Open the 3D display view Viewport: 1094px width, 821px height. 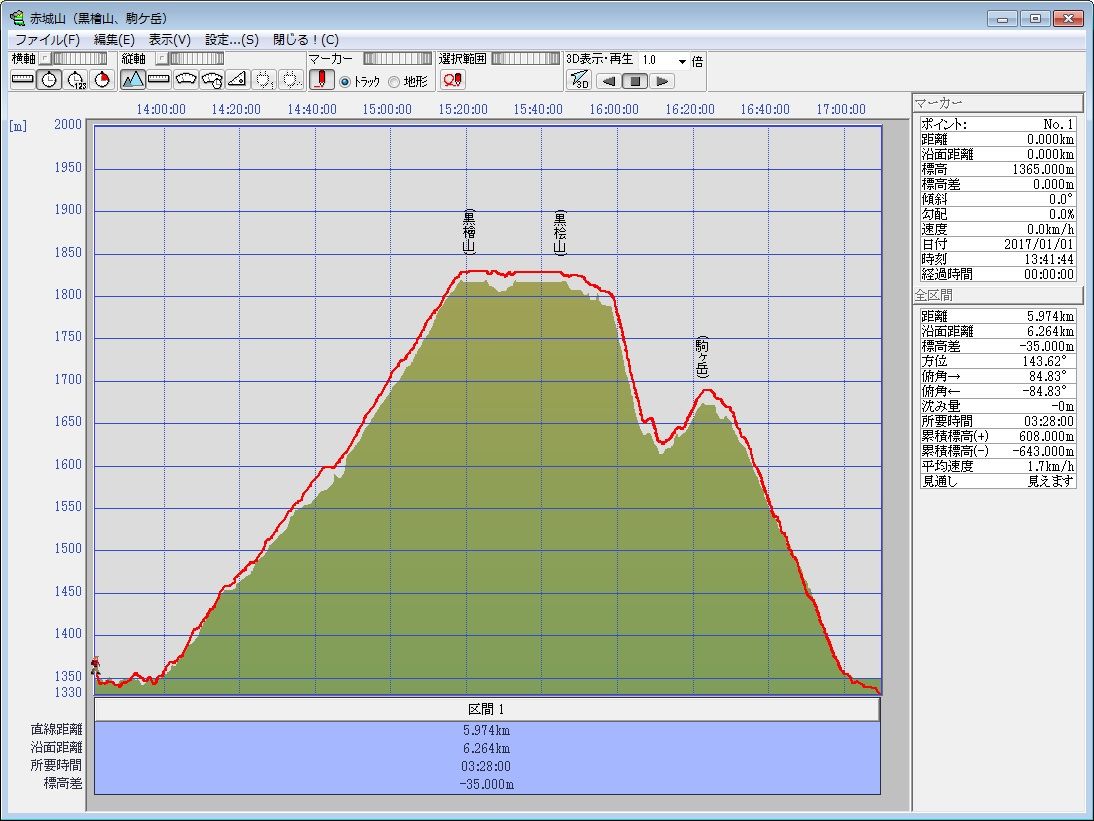579,80
